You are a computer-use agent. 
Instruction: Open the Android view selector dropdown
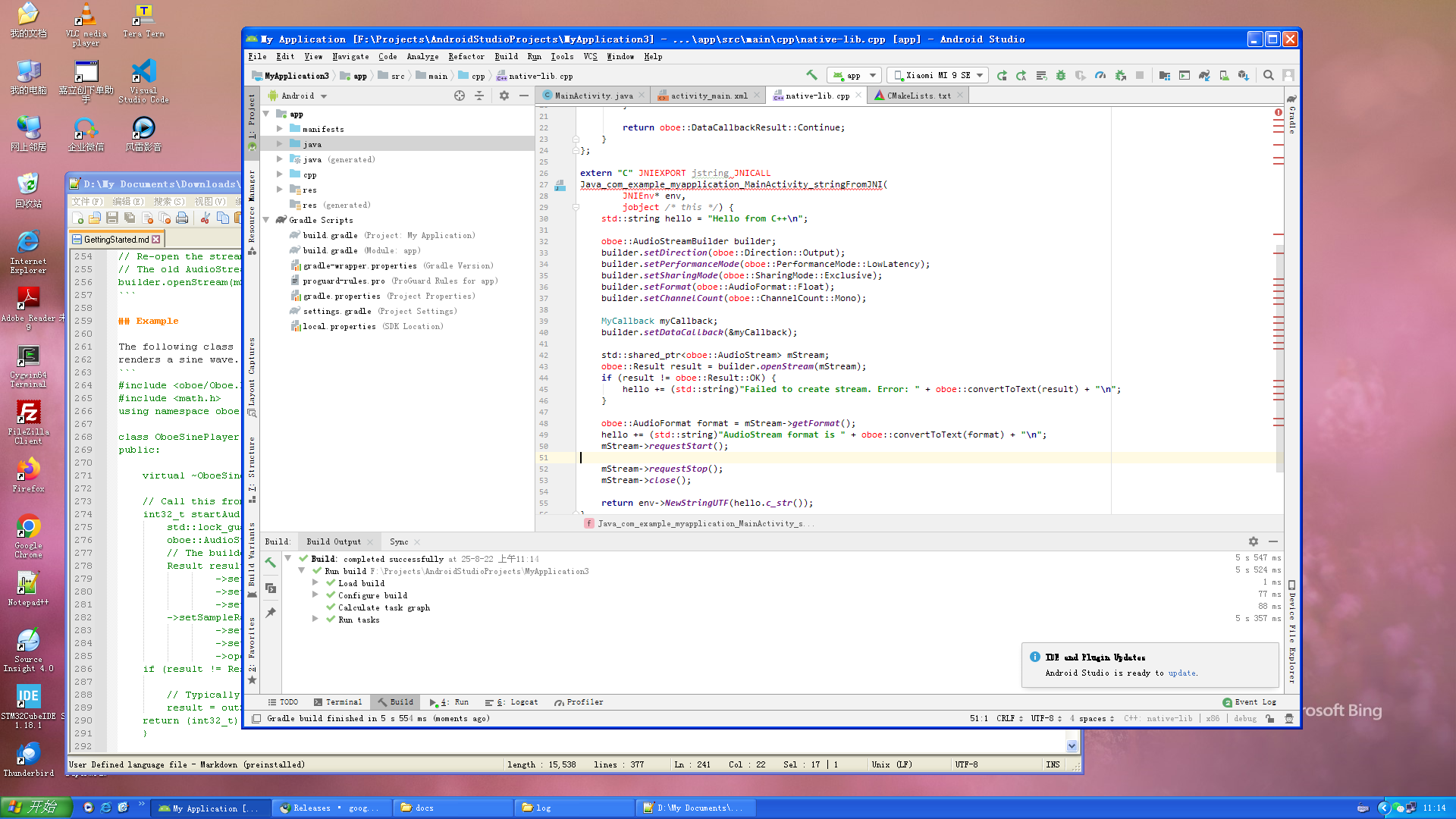click(x=297, y=96)
